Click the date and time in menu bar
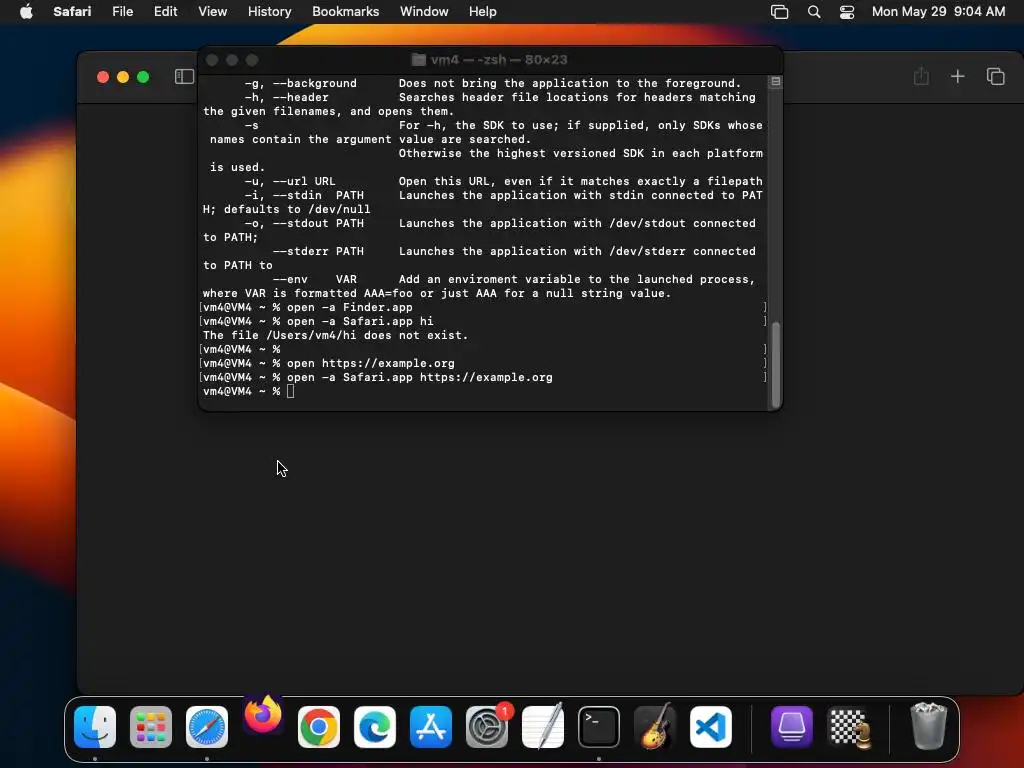The height and width of the screenshot is (768, 1024). point(938,12)
